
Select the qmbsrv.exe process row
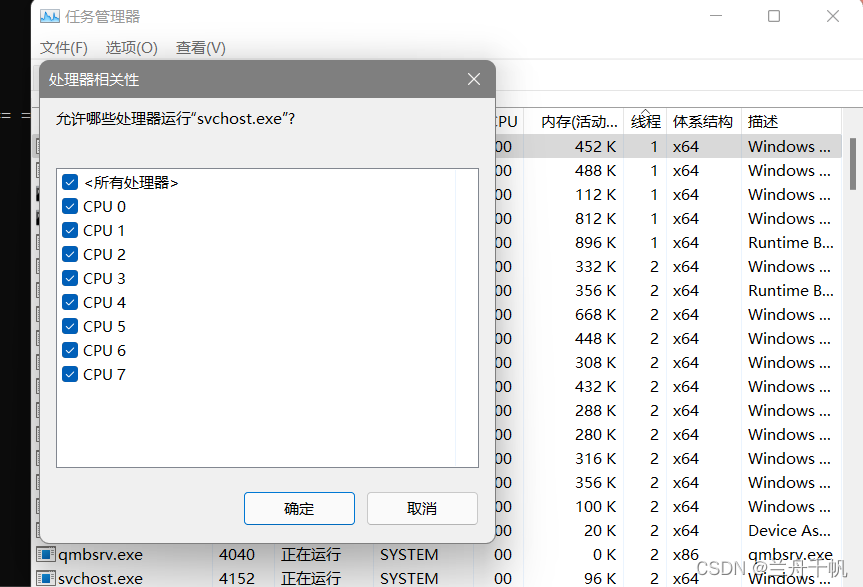tap(438, 555)
